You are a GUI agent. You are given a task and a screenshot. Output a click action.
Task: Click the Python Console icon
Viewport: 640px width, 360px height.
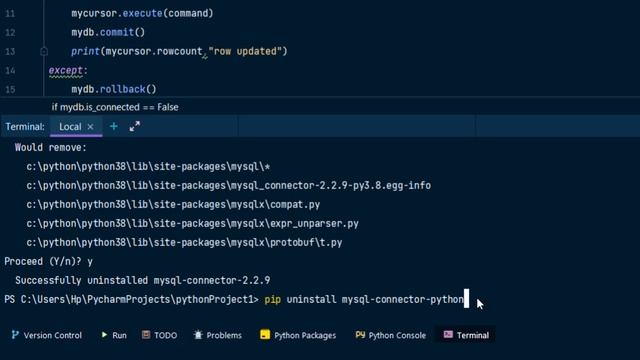coord(360,335)
